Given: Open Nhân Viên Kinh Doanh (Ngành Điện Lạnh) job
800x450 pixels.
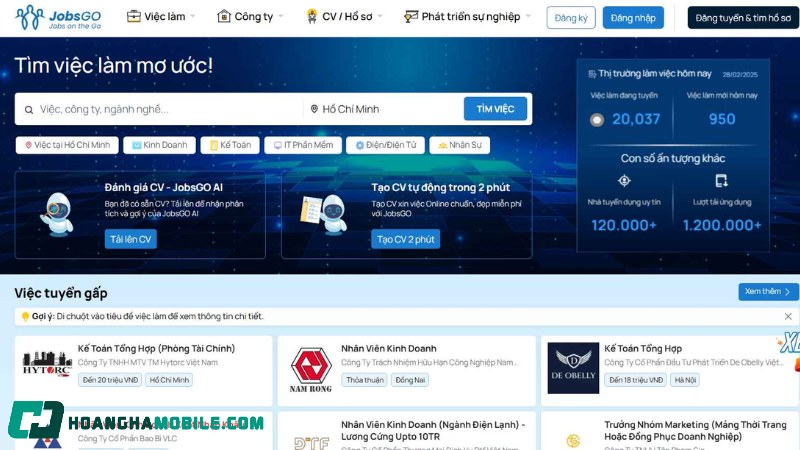Looking at the screenshot, I should click(x=433, y=431).
